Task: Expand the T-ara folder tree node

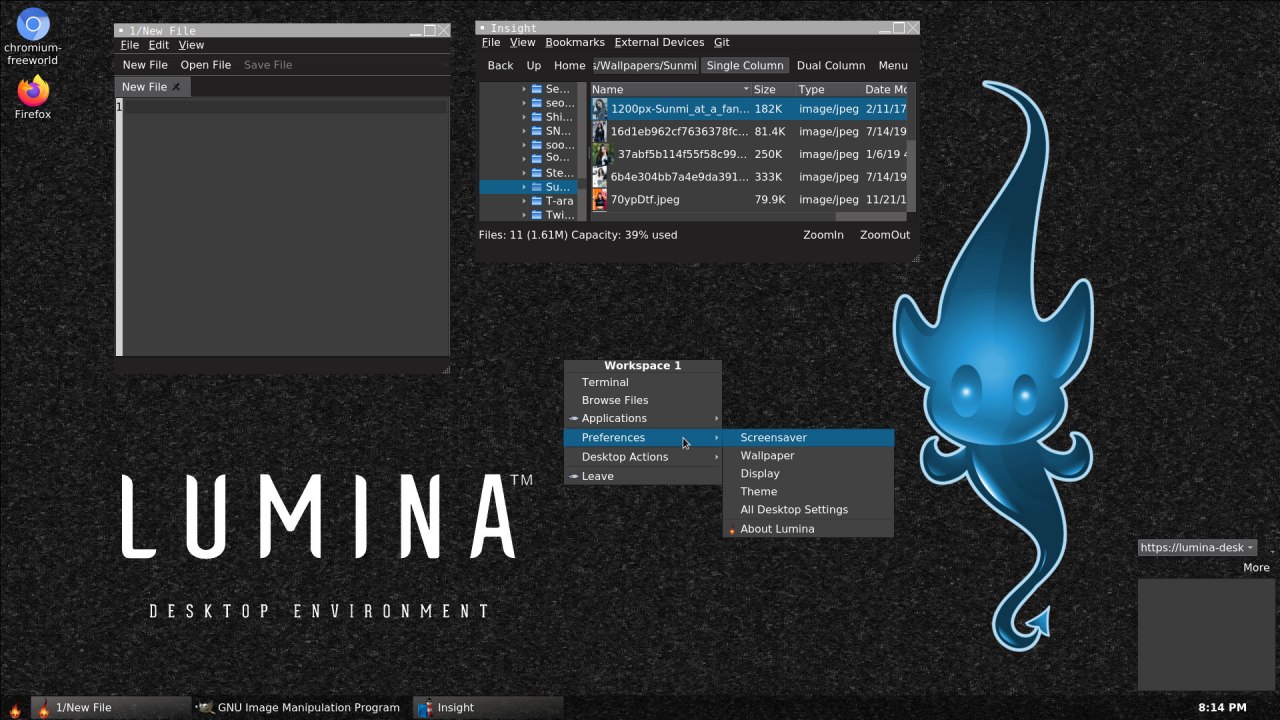Action: [x=524, y=201]
